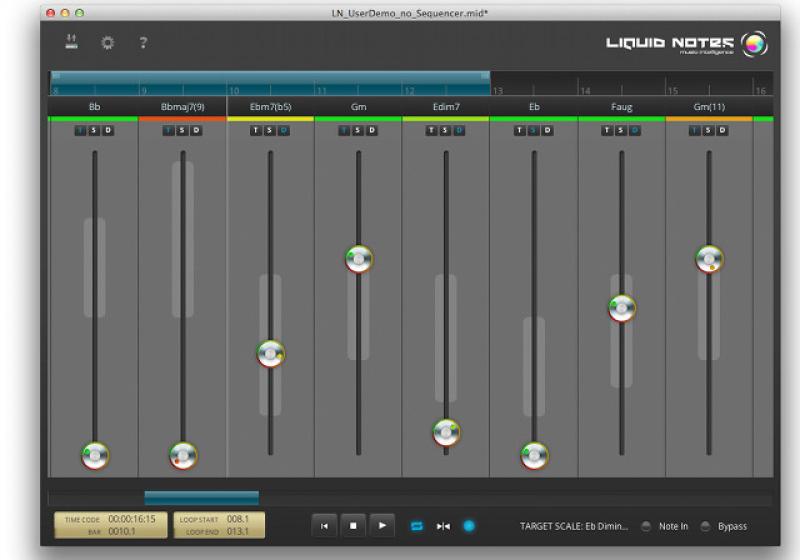Open the settings gear icon
The width and height of the screenshot is (800, 560).
click(106, 42)
